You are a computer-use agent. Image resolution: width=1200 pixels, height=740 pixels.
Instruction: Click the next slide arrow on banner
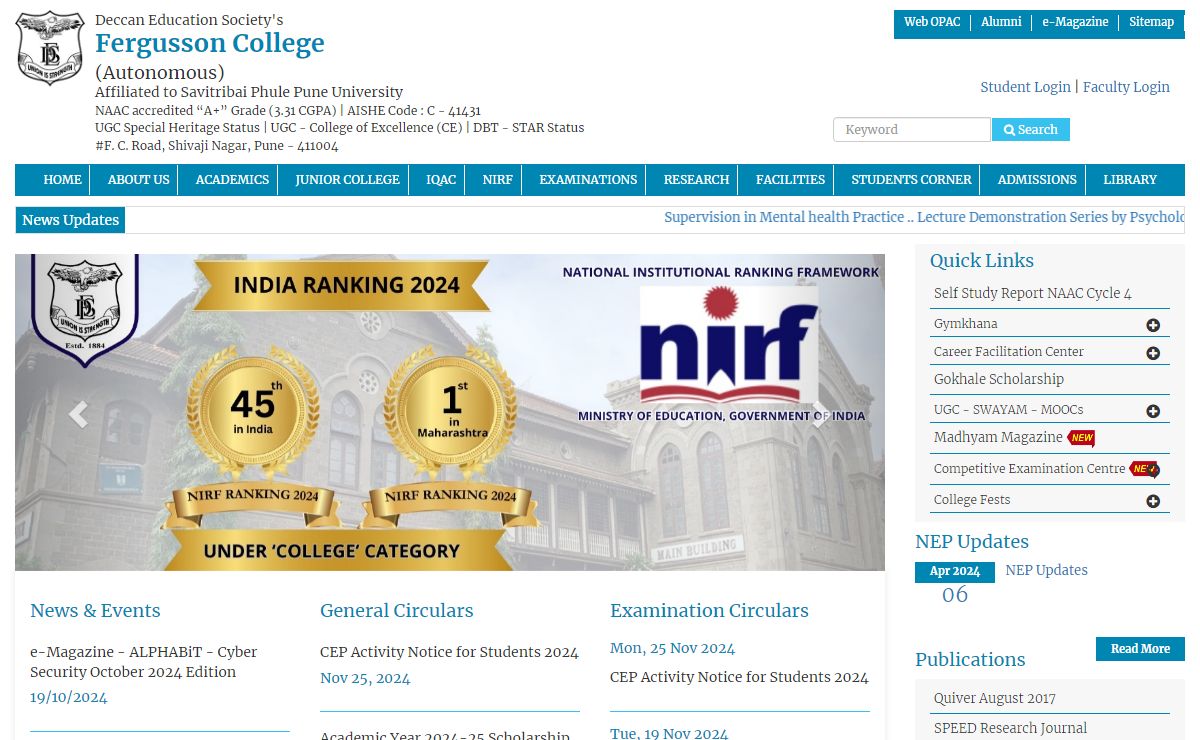[x=820, y=413]
